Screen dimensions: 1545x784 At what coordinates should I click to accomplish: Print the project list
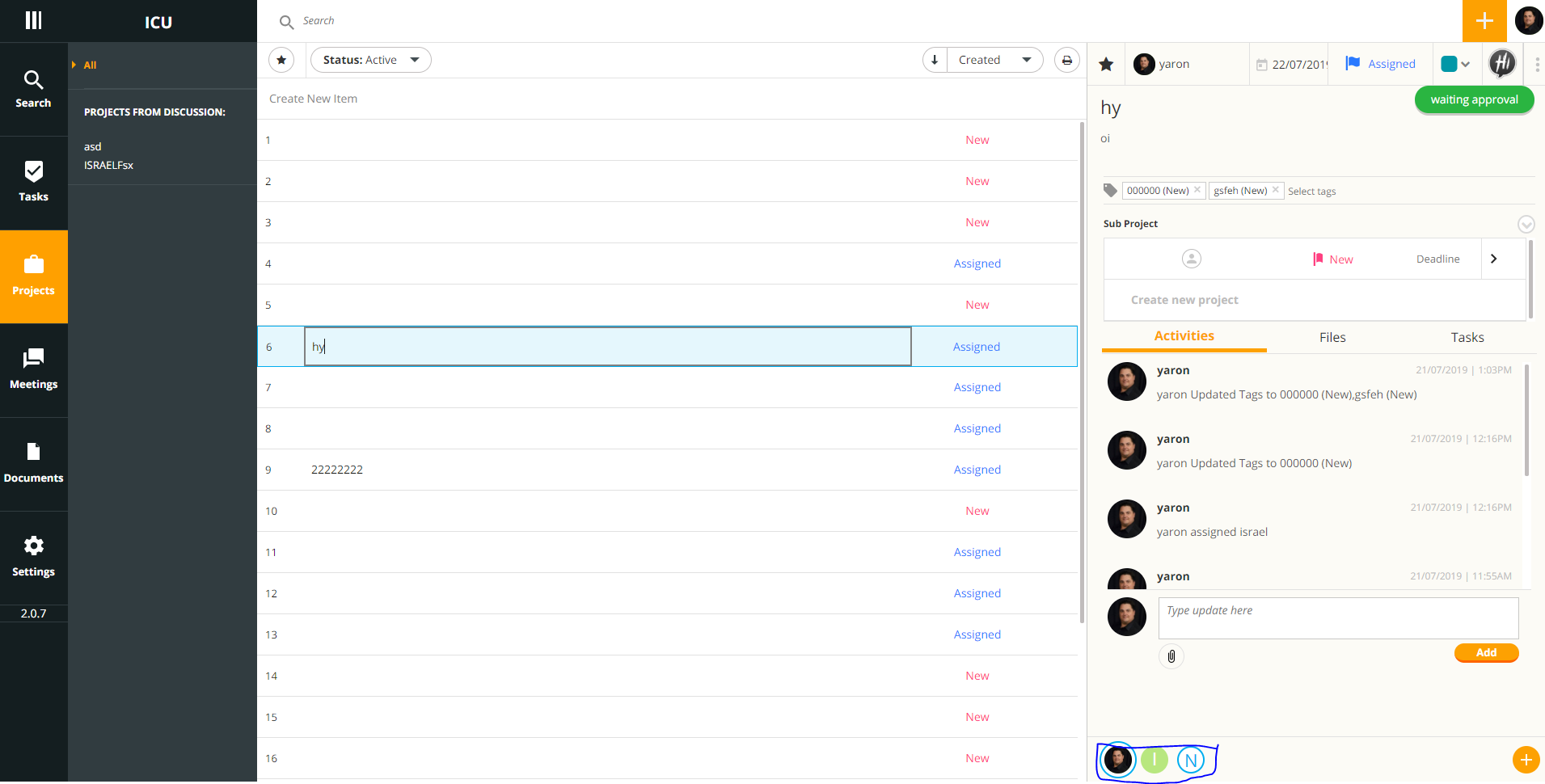(1066, 59)
